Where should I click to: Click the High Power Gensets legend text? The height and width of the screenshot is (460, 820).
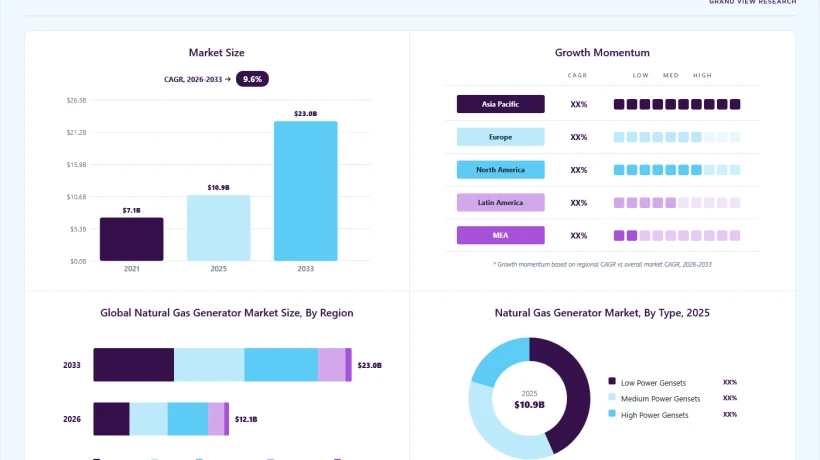(x=655, y=415)
